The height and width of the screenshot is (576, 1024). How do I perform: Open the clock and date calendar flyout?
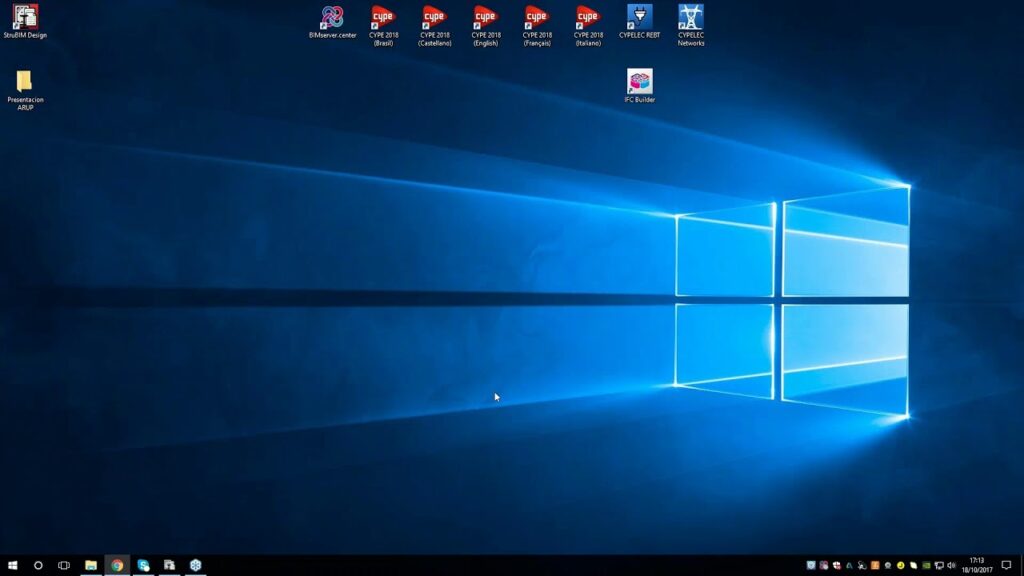click(x=977, y=565)
